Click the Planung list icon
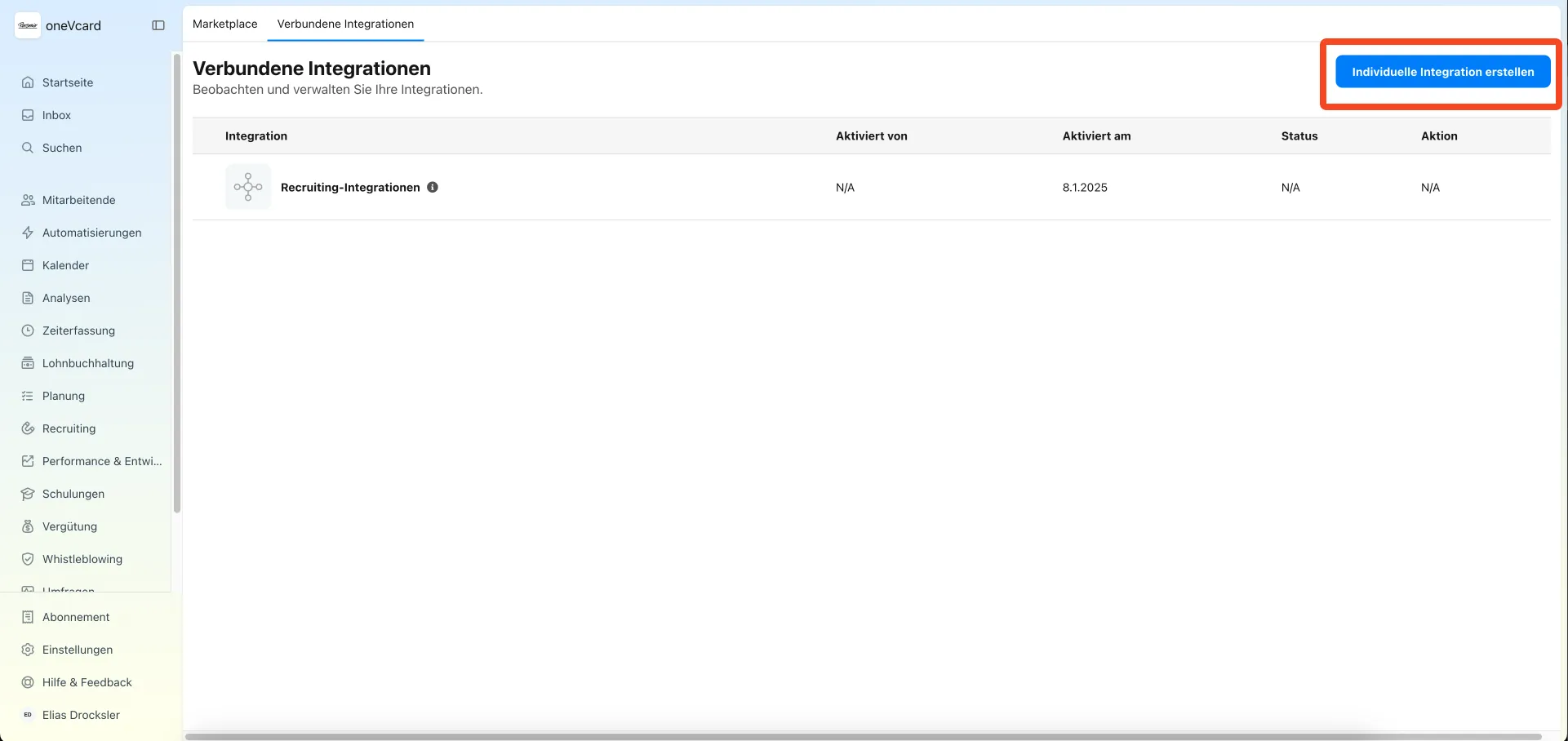 pyautogui.click(x=28, y=396)
